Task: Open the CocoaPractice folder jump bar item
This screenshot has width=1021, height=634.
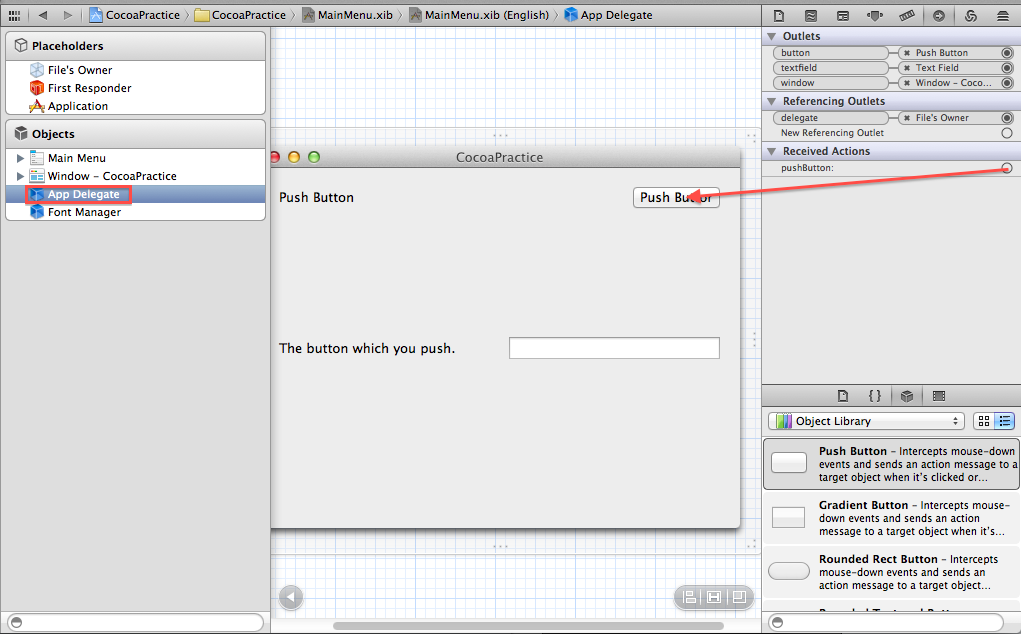Action: click(x=240, y=15)
